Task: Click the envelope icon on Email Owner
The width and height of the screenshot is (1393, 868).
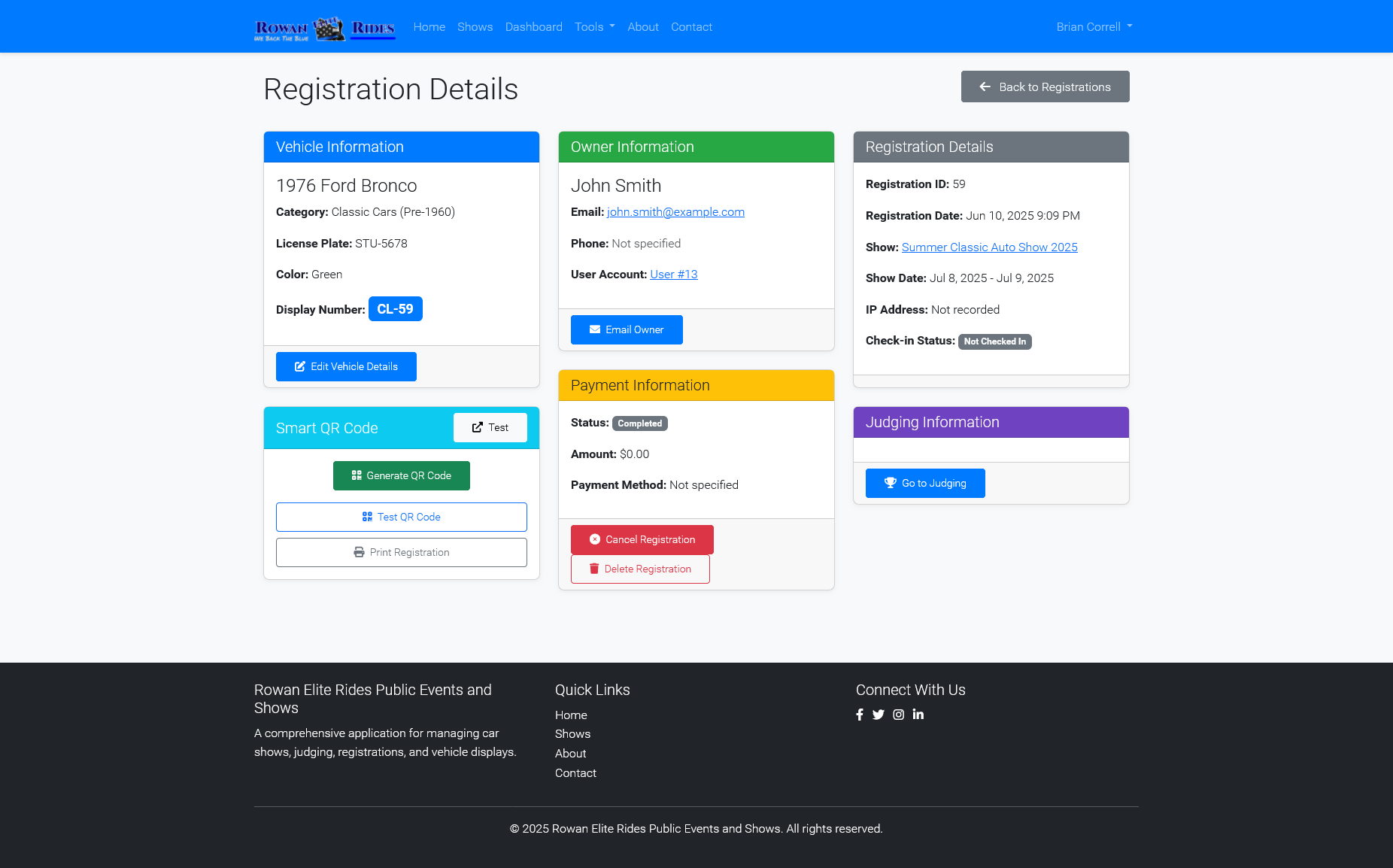Action: click(x=595, y=329)
